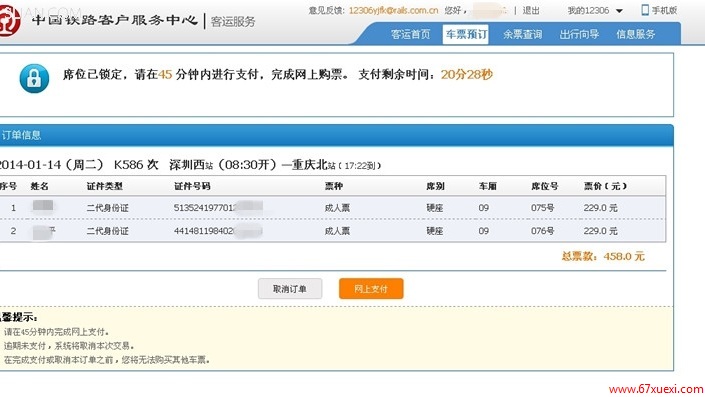Image resolution: width=705 pixels, height=397 pixels.
Task: Click the China Railway logo icon
Action: (x=9, y=19)
